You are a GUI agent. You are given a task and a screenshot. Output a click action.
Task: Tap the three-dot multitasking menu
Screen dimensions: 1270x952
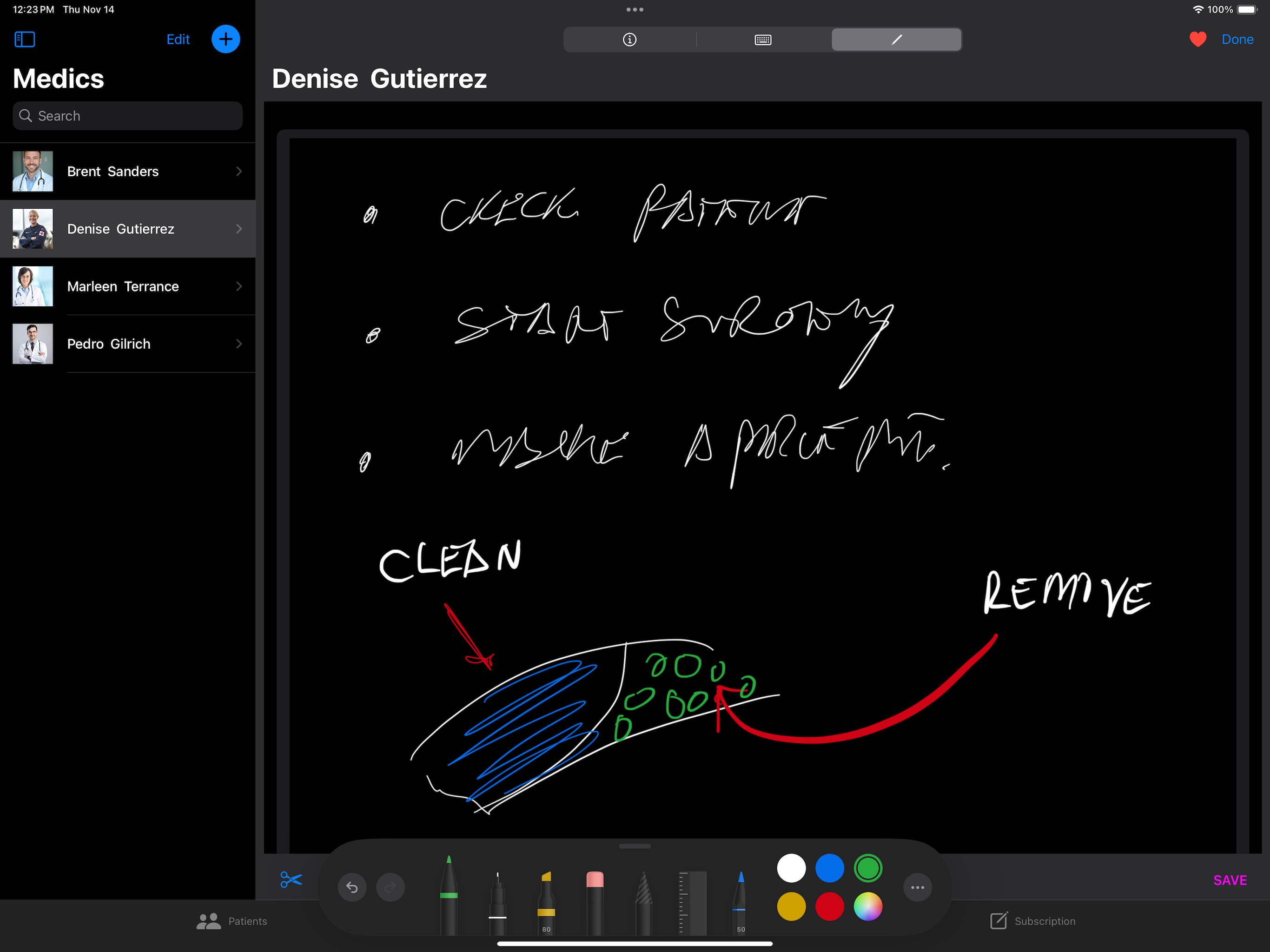tap(635, 10)
